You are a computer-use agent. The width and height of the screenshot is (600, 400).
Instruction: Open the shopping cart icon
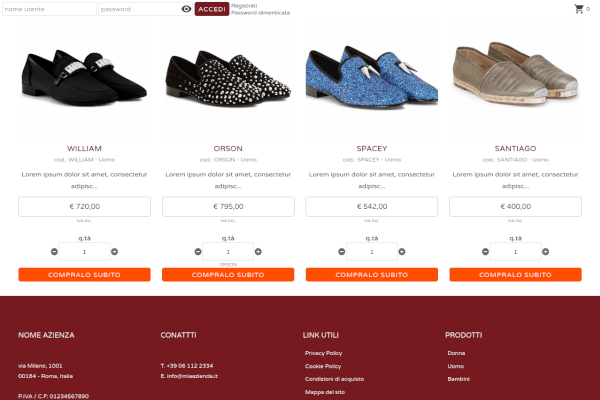click(579, 9)
